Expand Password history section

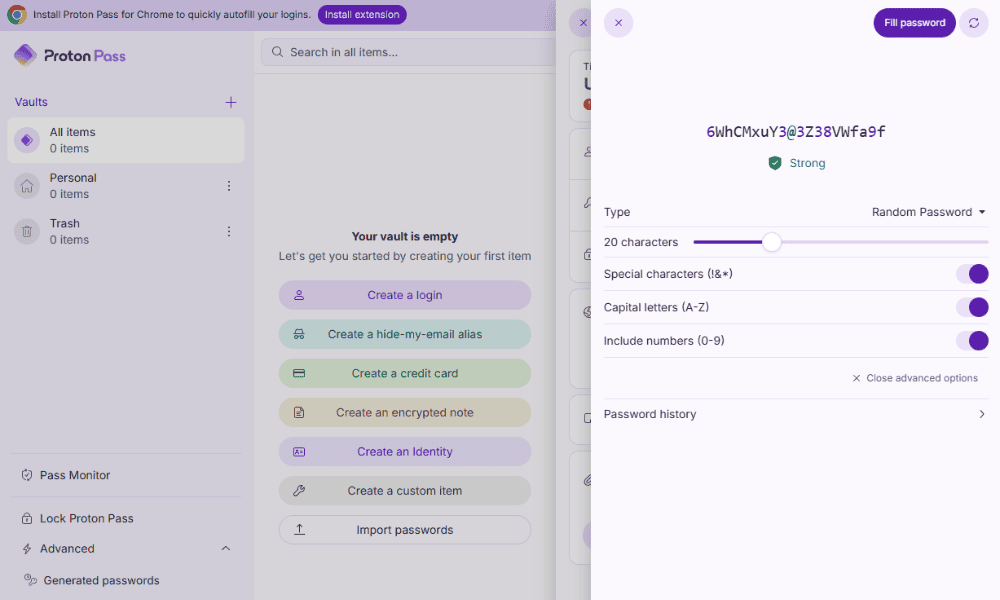point(795,414)
